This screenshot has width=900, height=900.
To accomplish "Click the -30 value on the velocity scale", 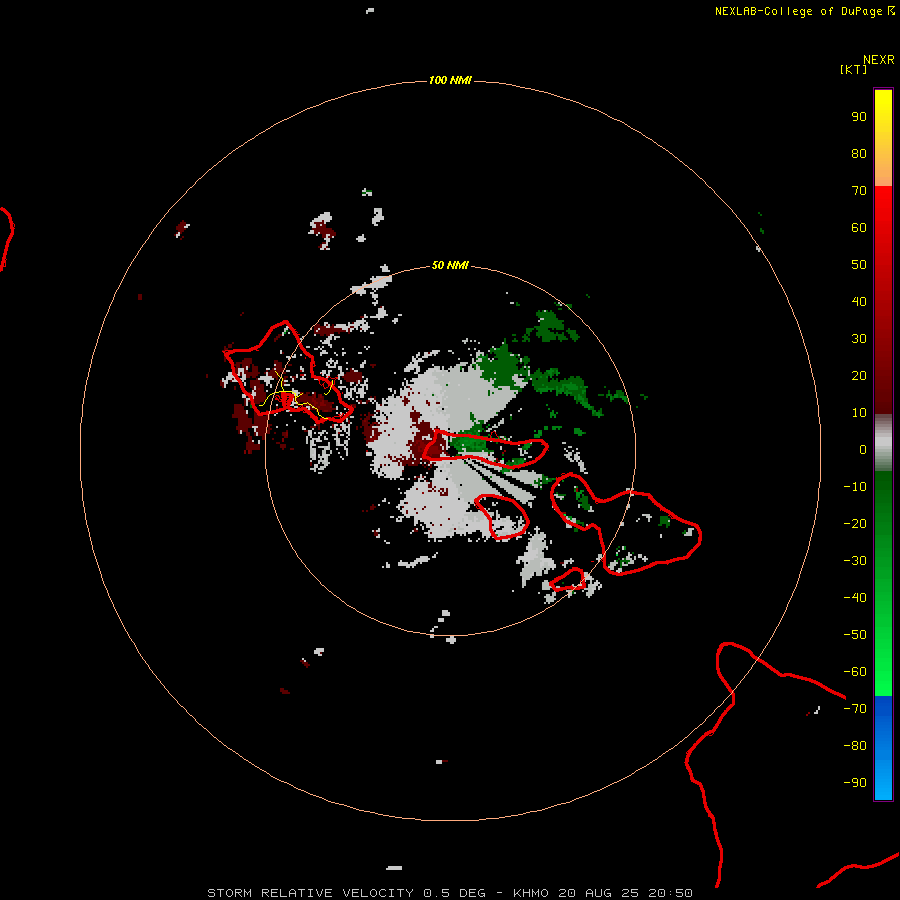I will [x=855, y=561].
